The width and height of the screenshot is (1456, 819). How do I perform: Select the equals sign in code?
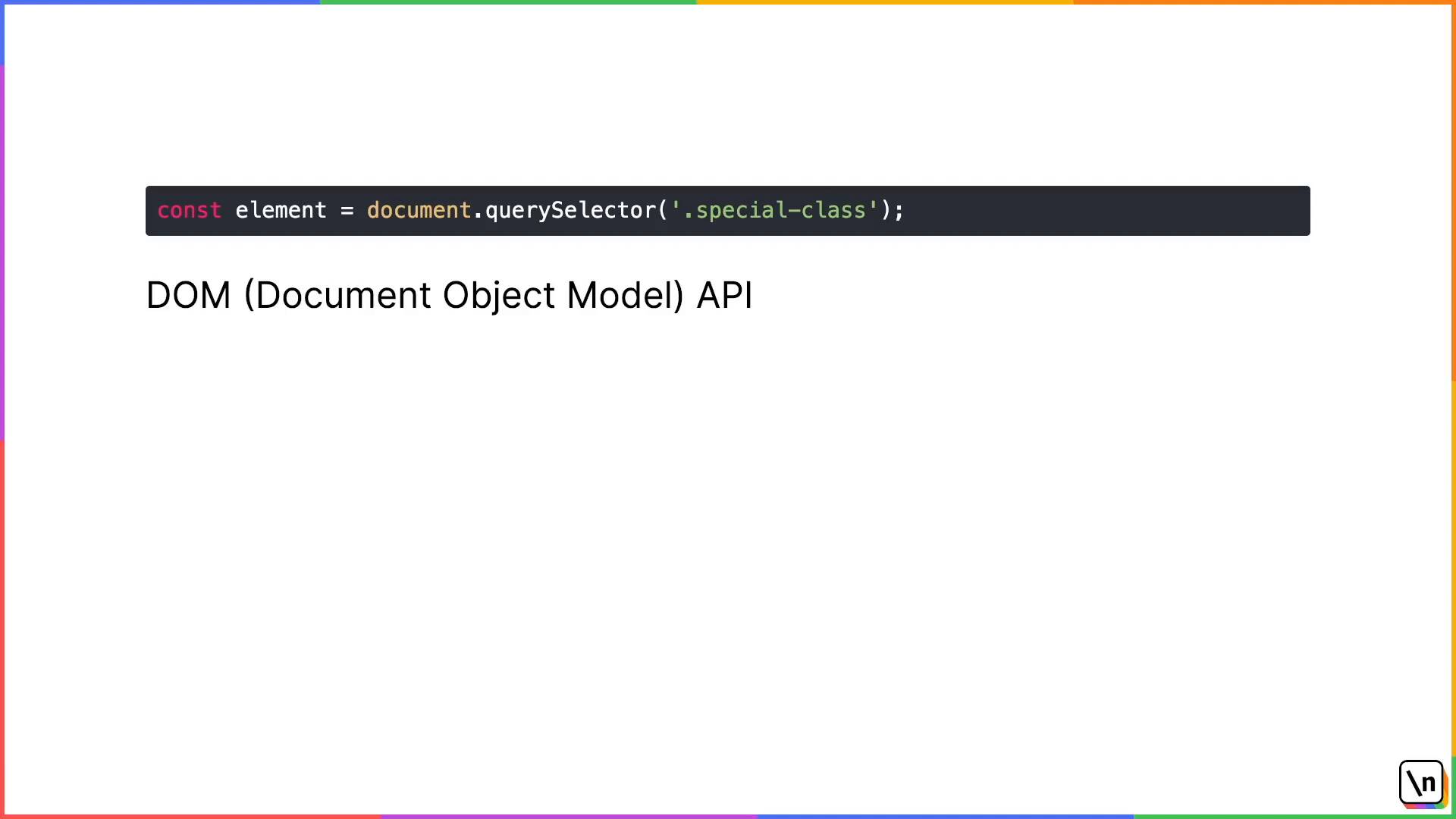tap(347, 211)
